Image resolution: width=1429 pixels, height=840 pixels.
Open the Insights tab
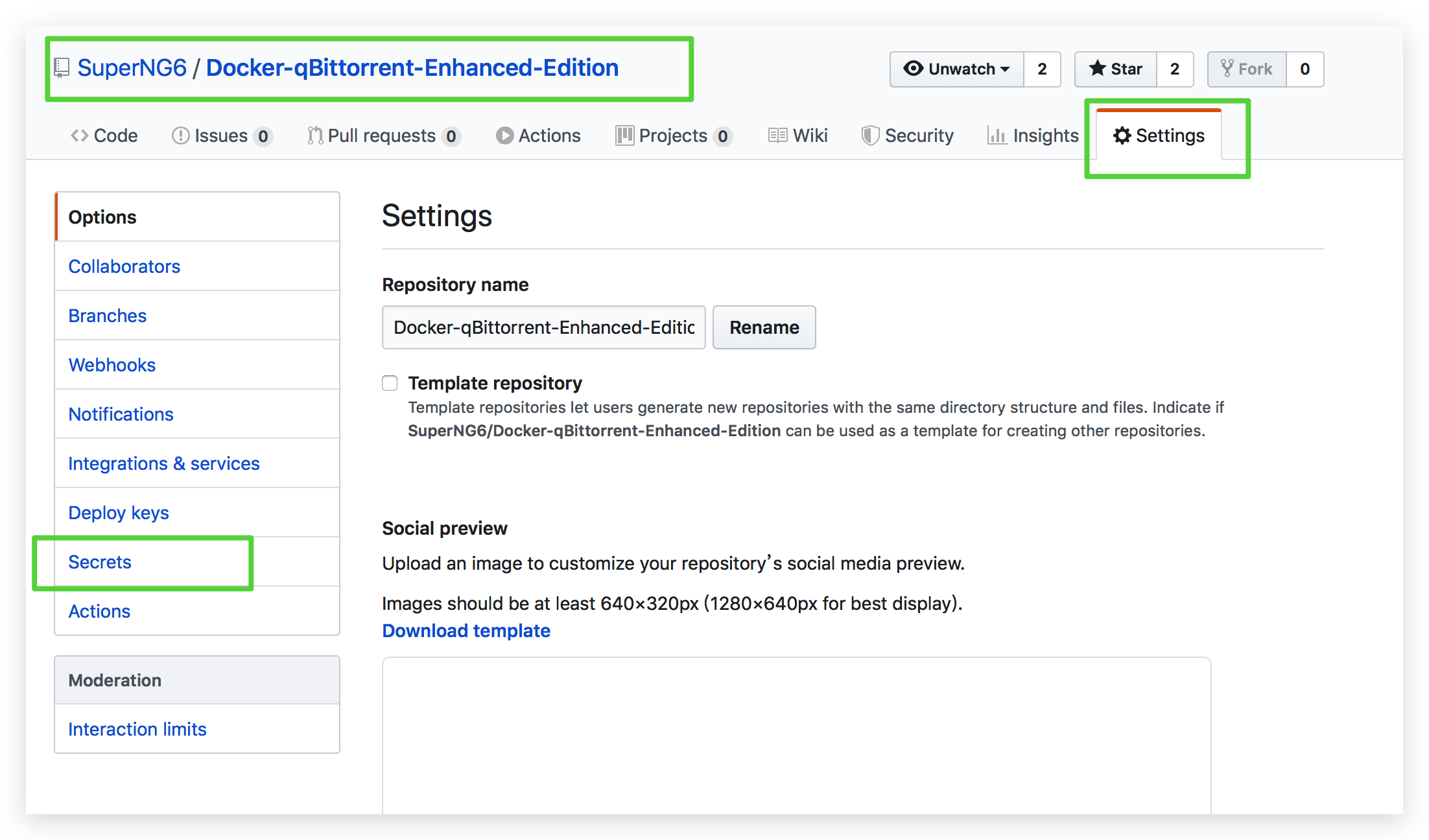click(x=1033, y=135)
